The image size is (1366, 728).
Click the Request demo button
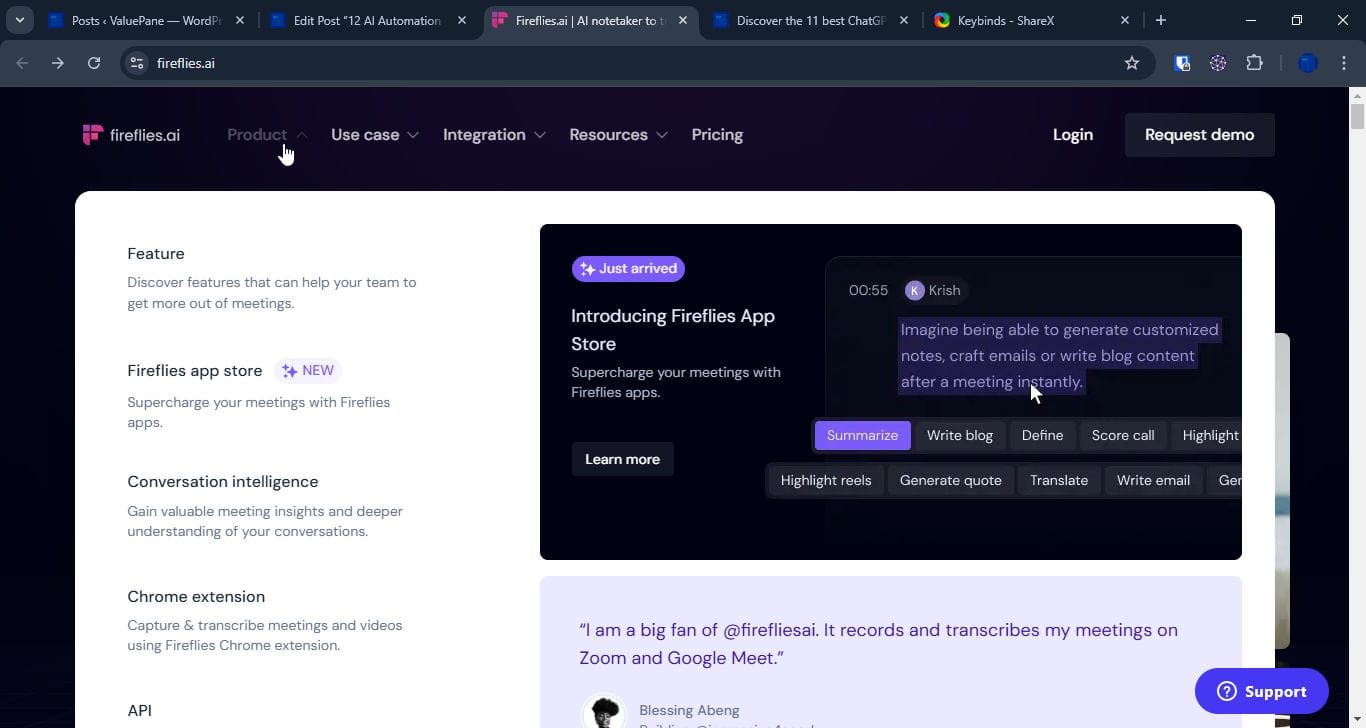coord(1199,135)
